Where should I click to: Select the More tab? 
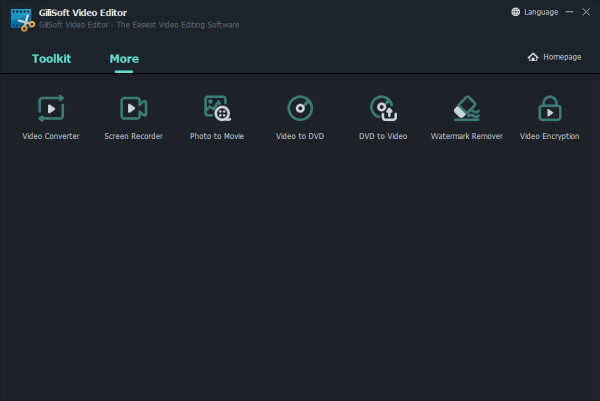click(x=124, y=59)
